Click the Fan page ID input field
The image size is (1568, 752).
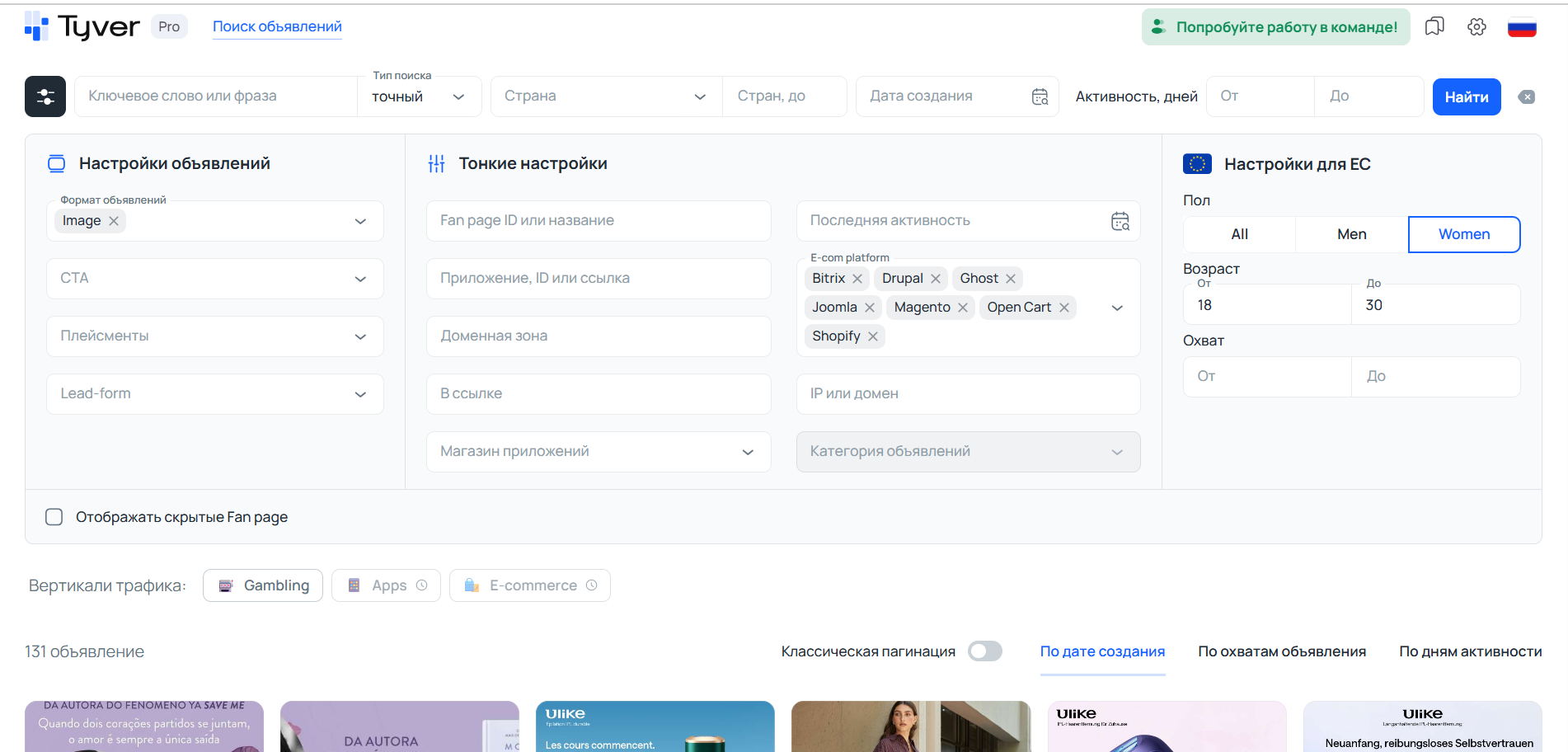(x=598, y=221)
